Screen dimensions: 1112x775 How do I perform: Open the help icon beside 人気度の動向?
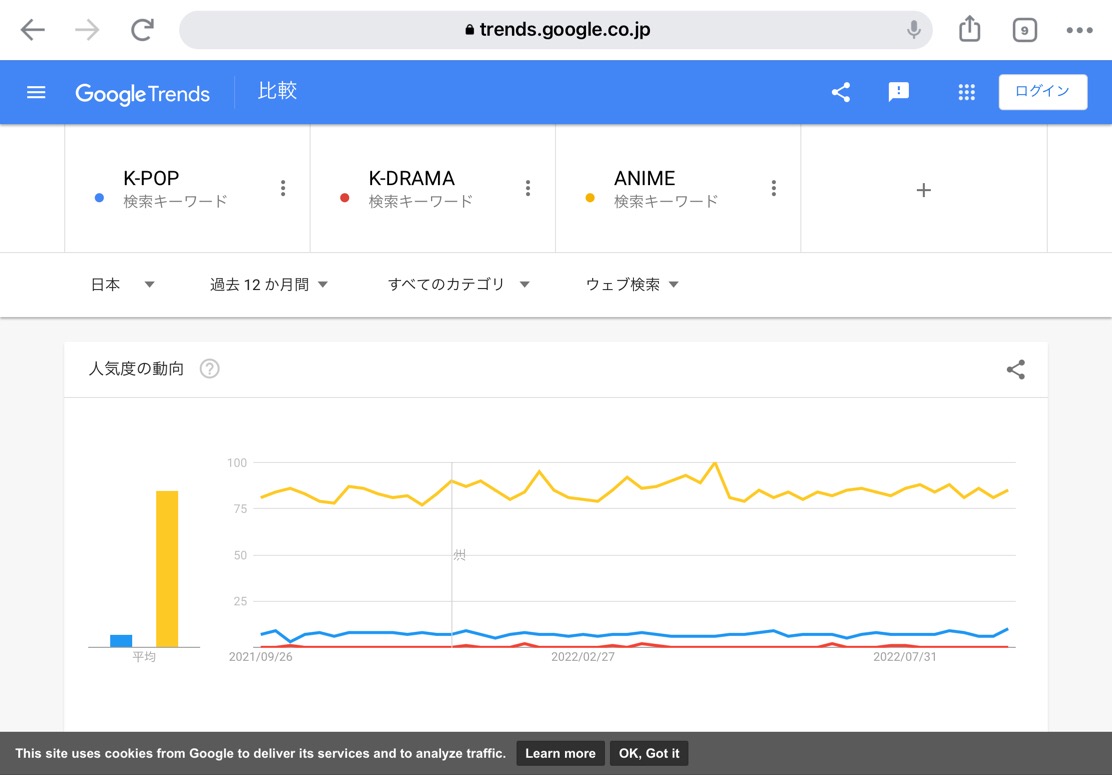[x=209, y=369]
